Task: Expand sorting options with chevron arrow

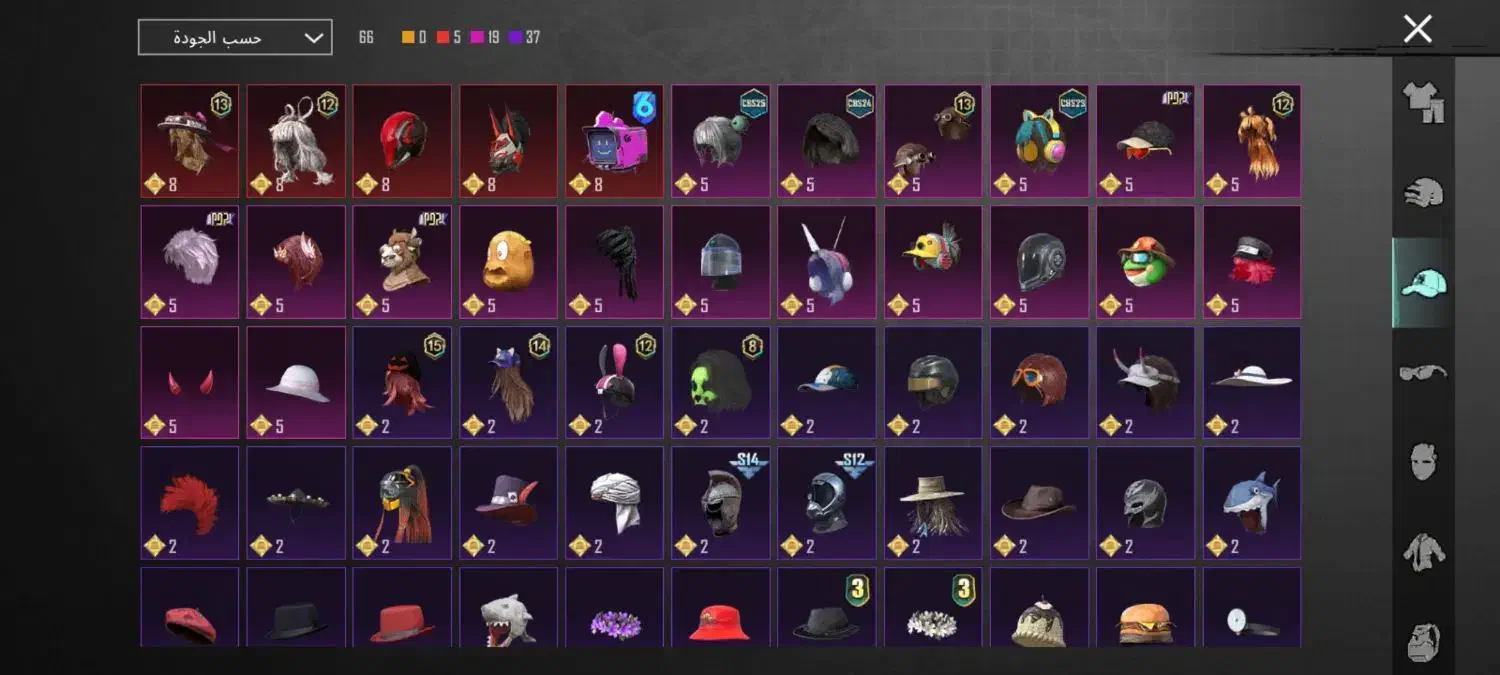Action: [313, 38]
